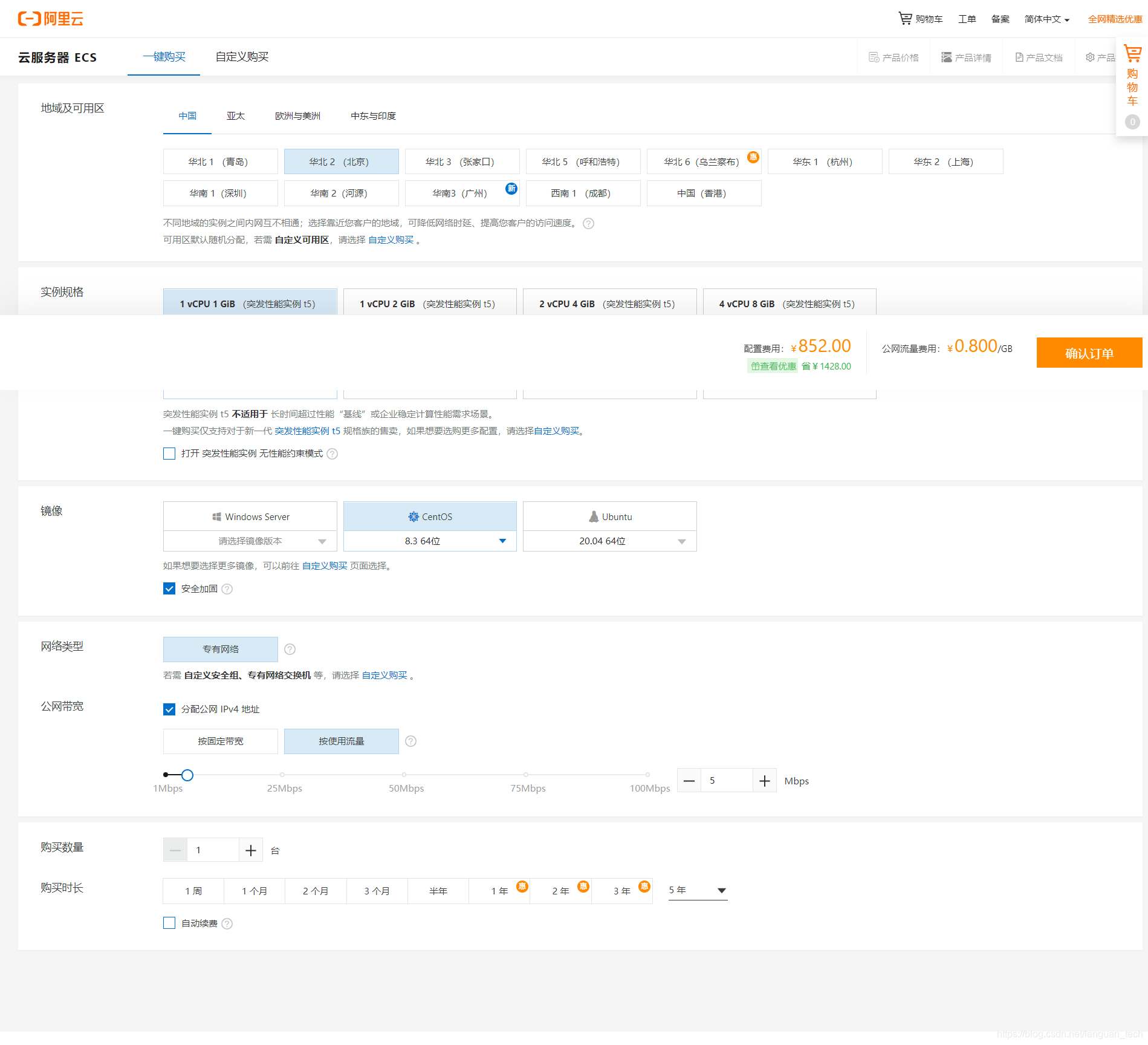
Task: Choose region 华南3 (广州)
Action: [x=462, y=194]
